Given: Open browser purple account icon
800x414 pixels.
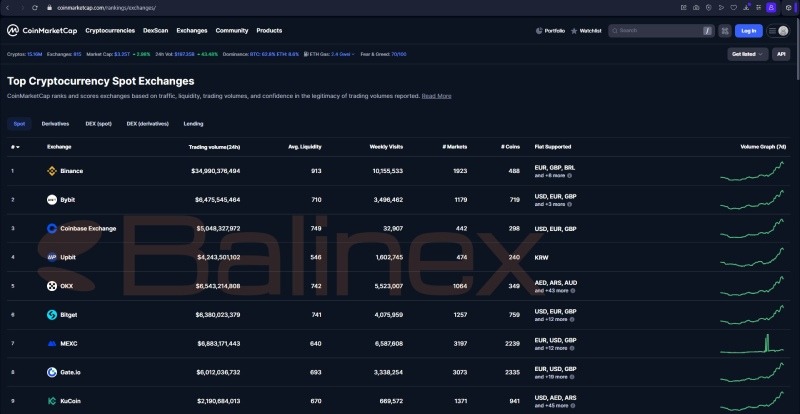Looking at the screenshot, I should (x=771, y=8).
